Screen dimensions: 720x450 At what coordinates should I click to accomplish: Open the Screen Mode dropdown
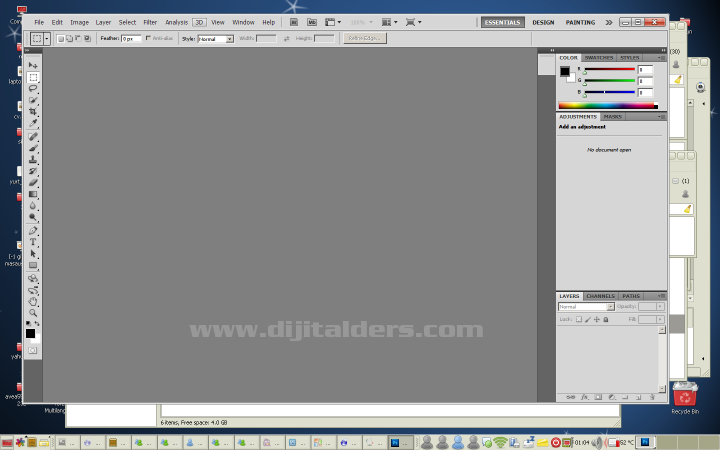click(x=413, y=22)
